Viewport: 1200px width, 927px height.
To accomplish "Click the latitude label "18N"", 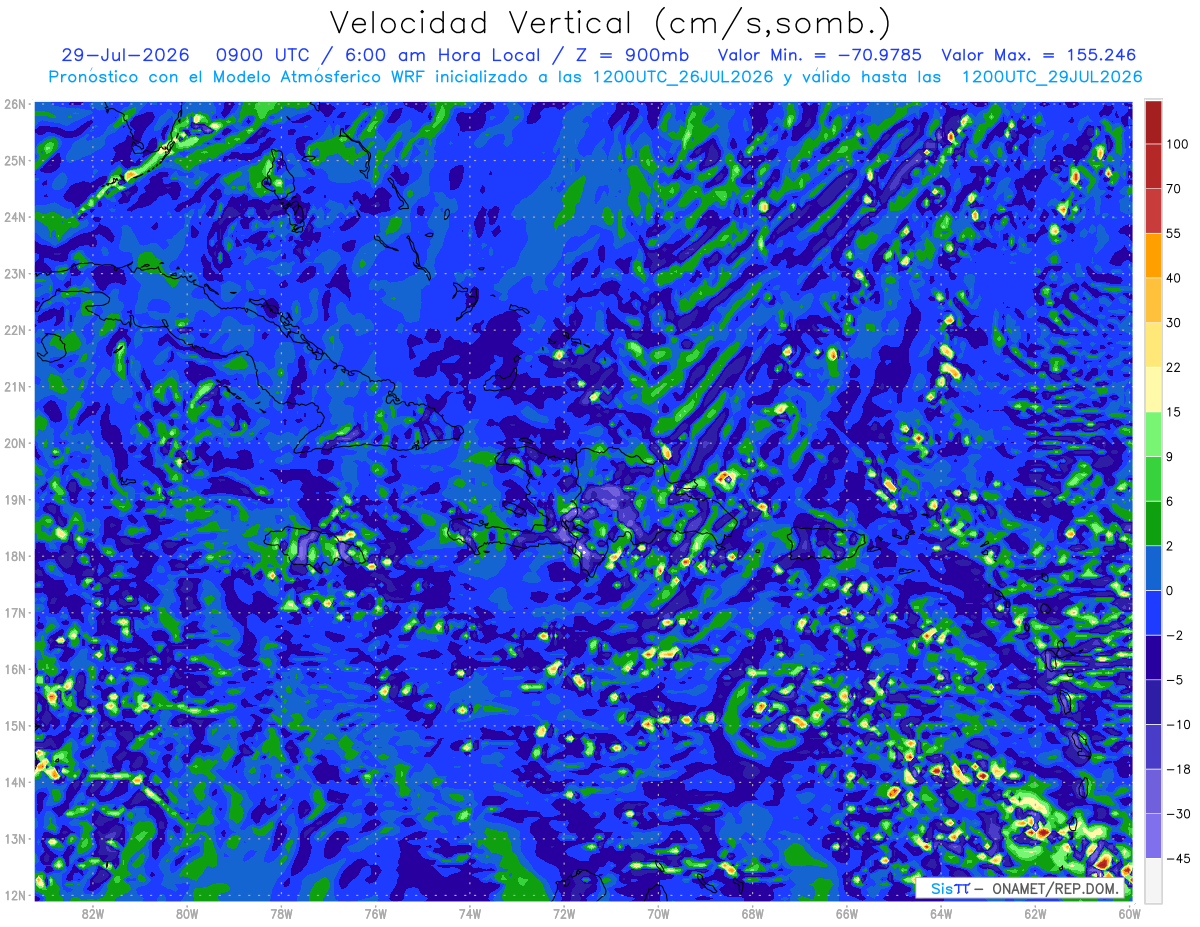I will [x=15, y=556].
